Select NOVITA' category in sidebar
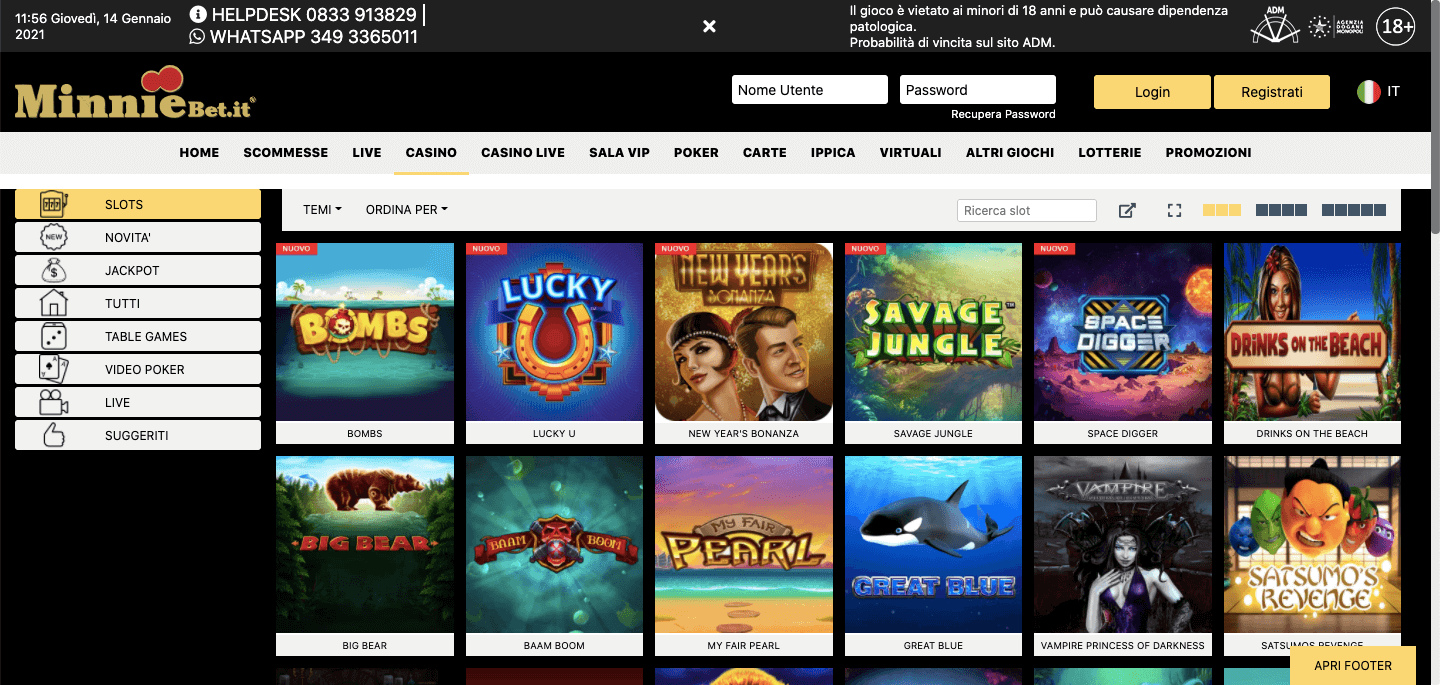Viewport: 1440px width, 685px height. pos(138,237)
